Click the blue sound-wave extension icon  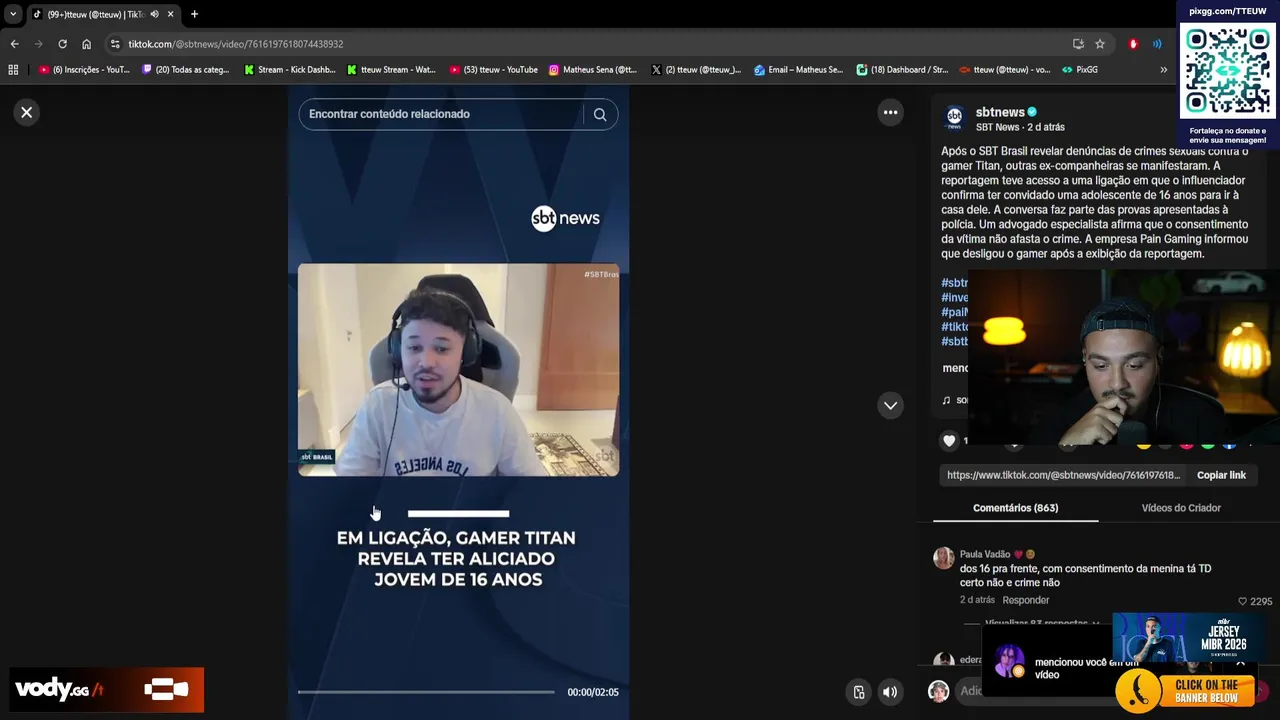tap(1157, 44)
